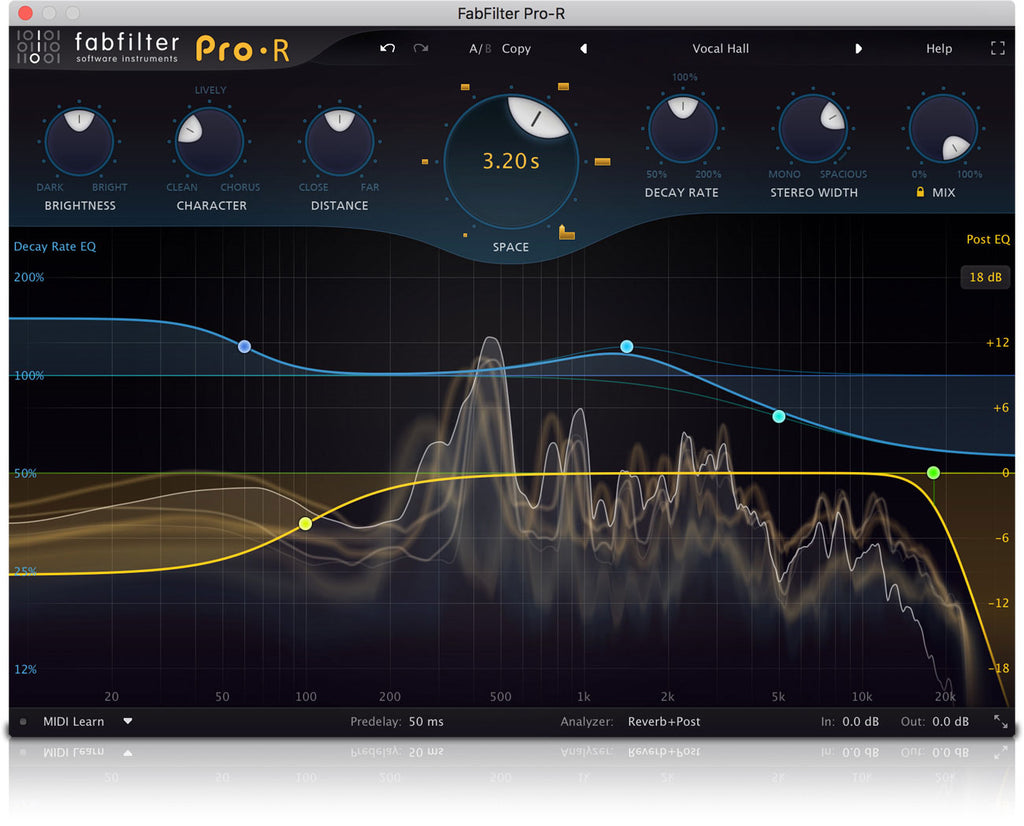Click the Out 0.0 dB level value
The height and width of the screenshot is (826, 1024).
950,722
